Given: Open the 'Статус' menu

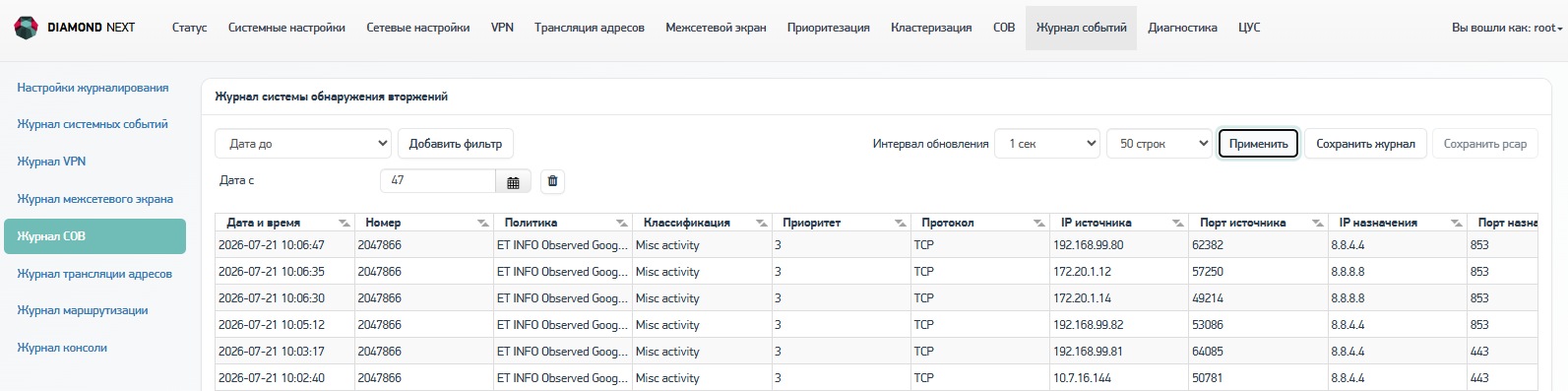Looking at the screenshot, I should click(x=189, y=28).
